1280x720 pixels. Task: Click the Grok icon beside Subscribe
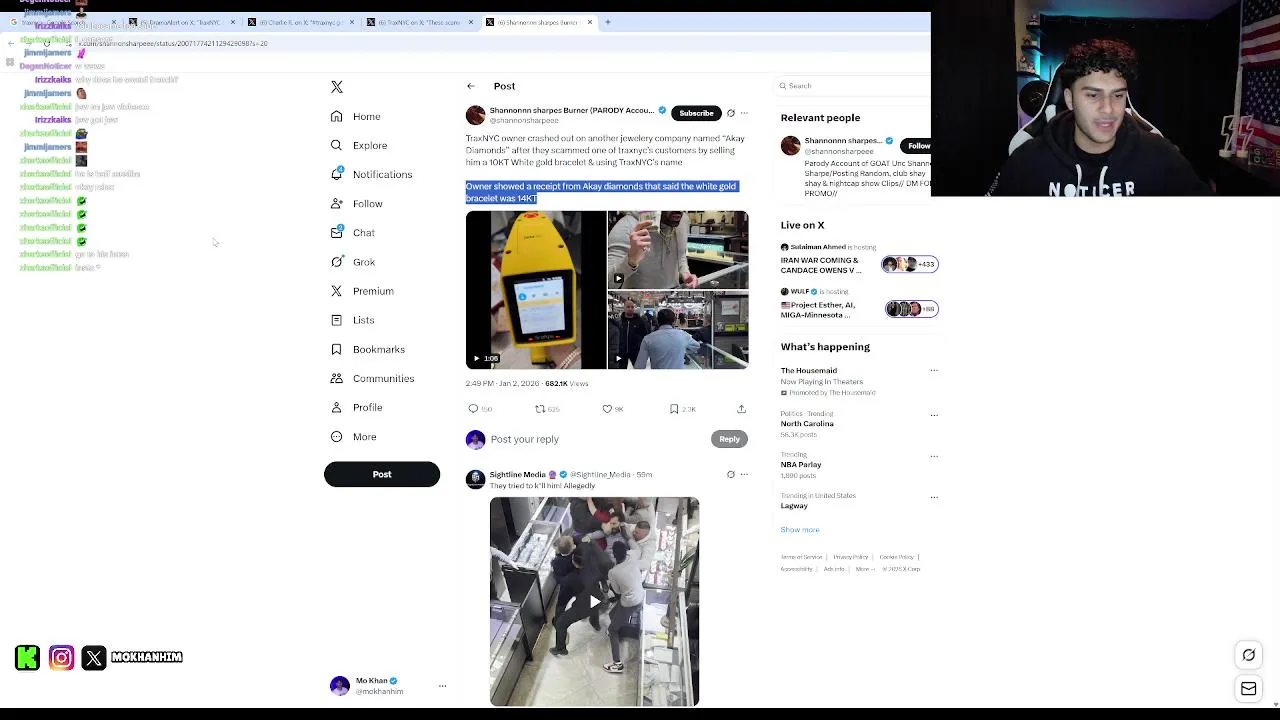point(730,113)
